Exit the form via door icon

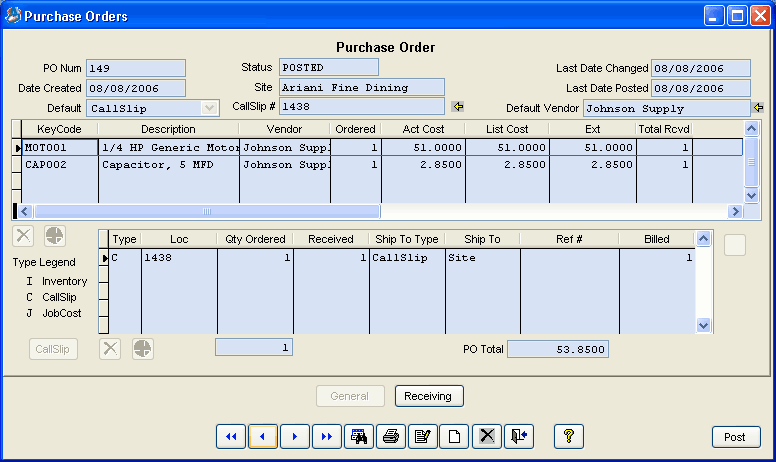tap(519, 436)
